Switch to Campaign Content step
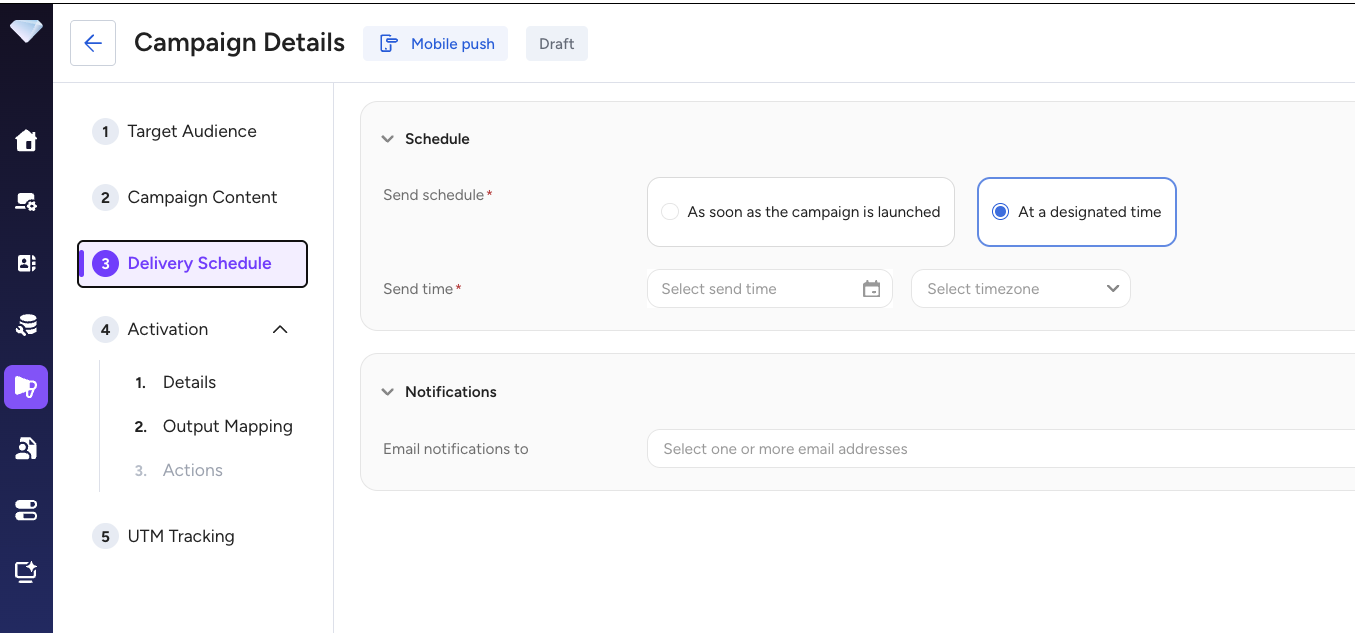The width and height of the screenshot is (1355, 633). 202,197
